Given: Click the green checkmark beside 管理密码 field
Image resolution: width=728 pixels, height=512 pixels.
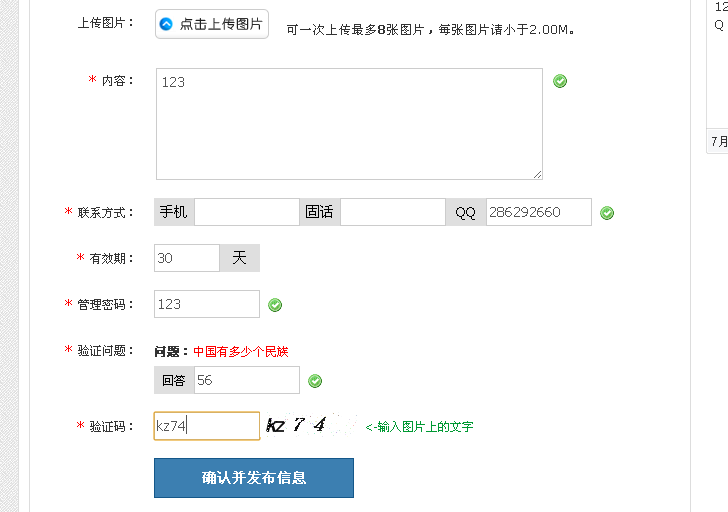Looking at the screenshot, I should coord(275,305).
